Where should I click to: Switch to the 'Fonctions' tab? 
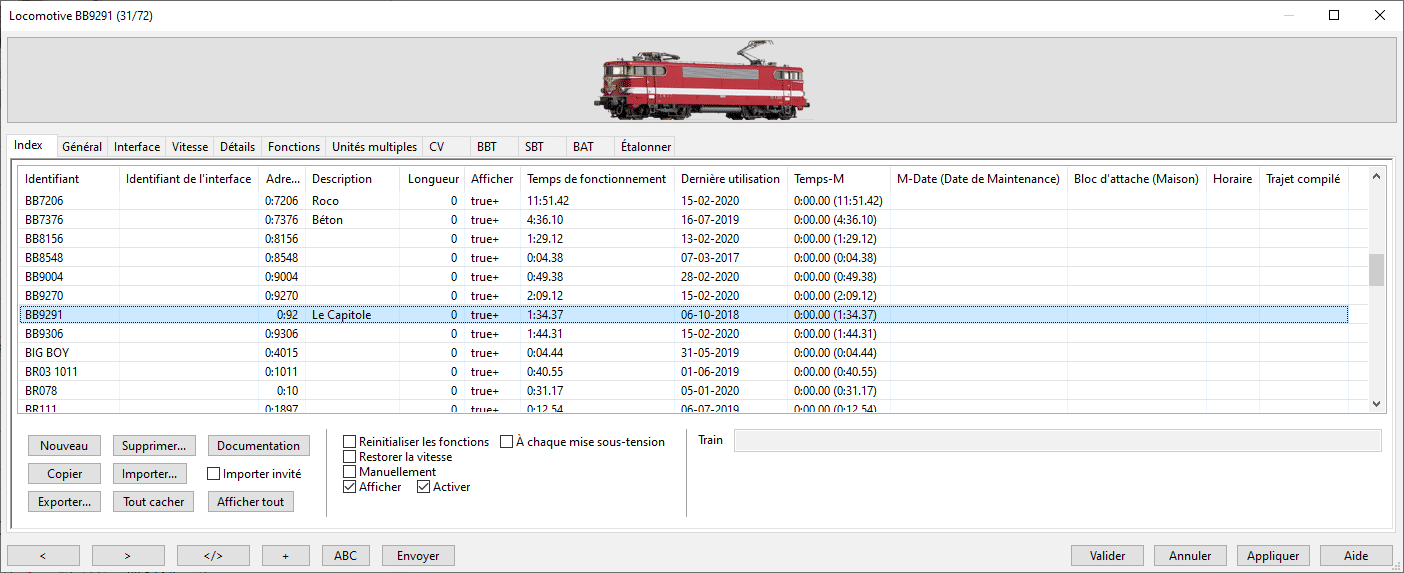tap(294, 147)
